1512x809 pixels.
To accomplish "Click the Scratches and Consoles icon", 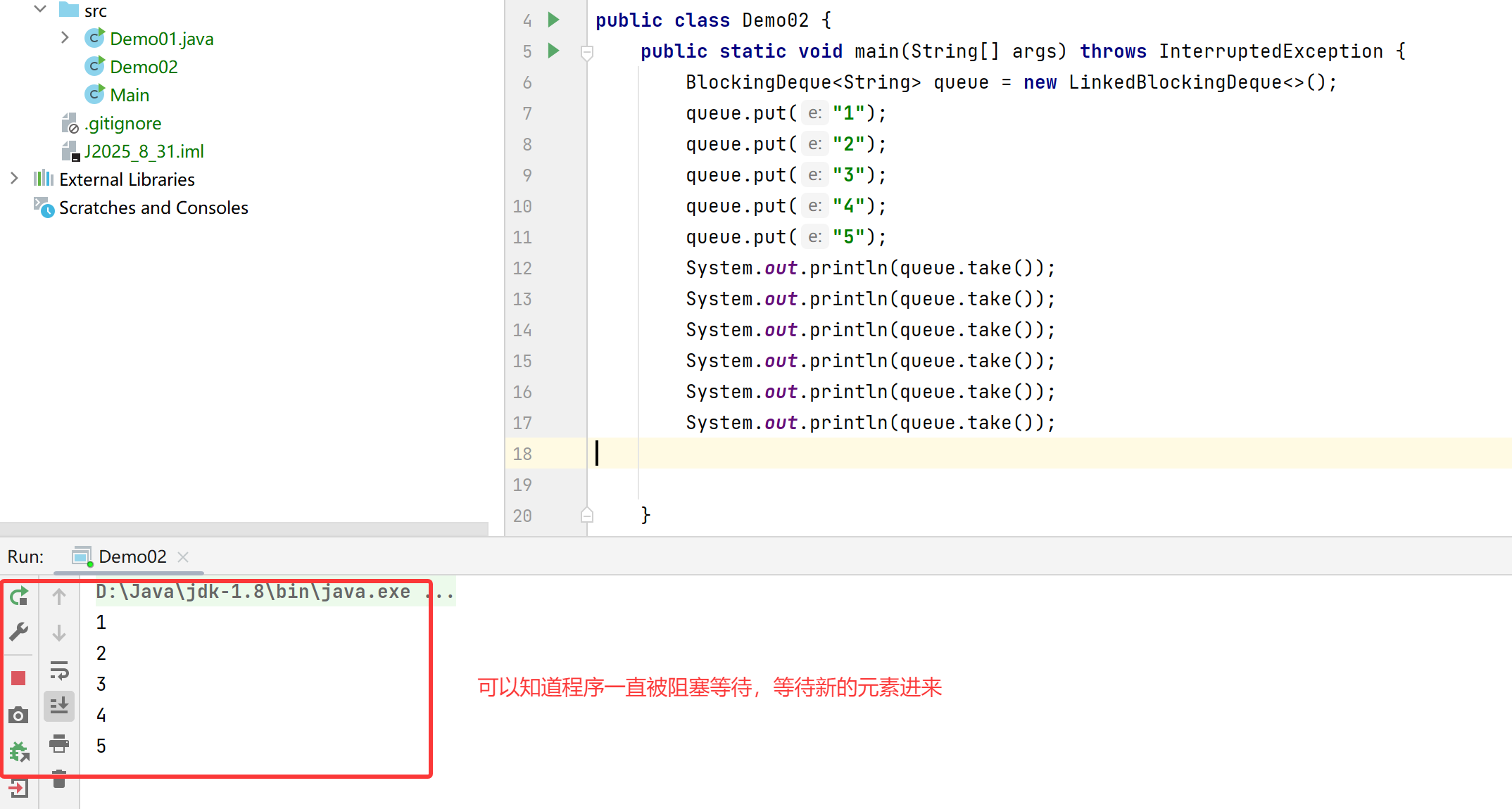I will pos(44,208).
